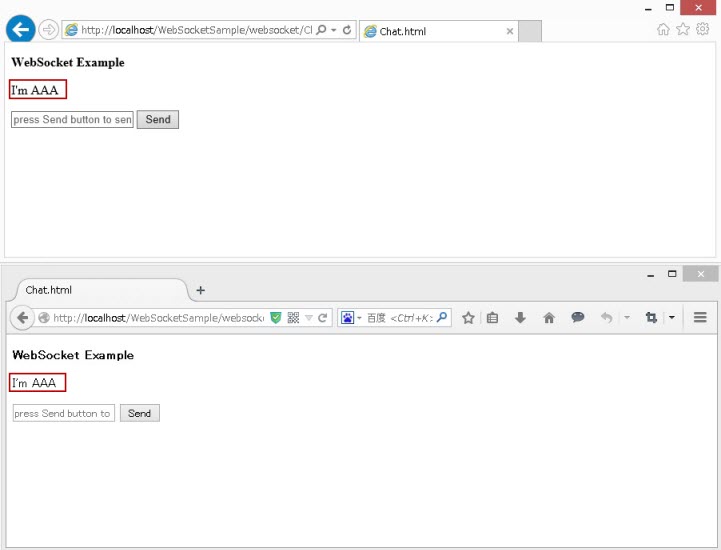
Task: Click the crop screenshot icon in Firefox toolbar
Action: point(651,317)
